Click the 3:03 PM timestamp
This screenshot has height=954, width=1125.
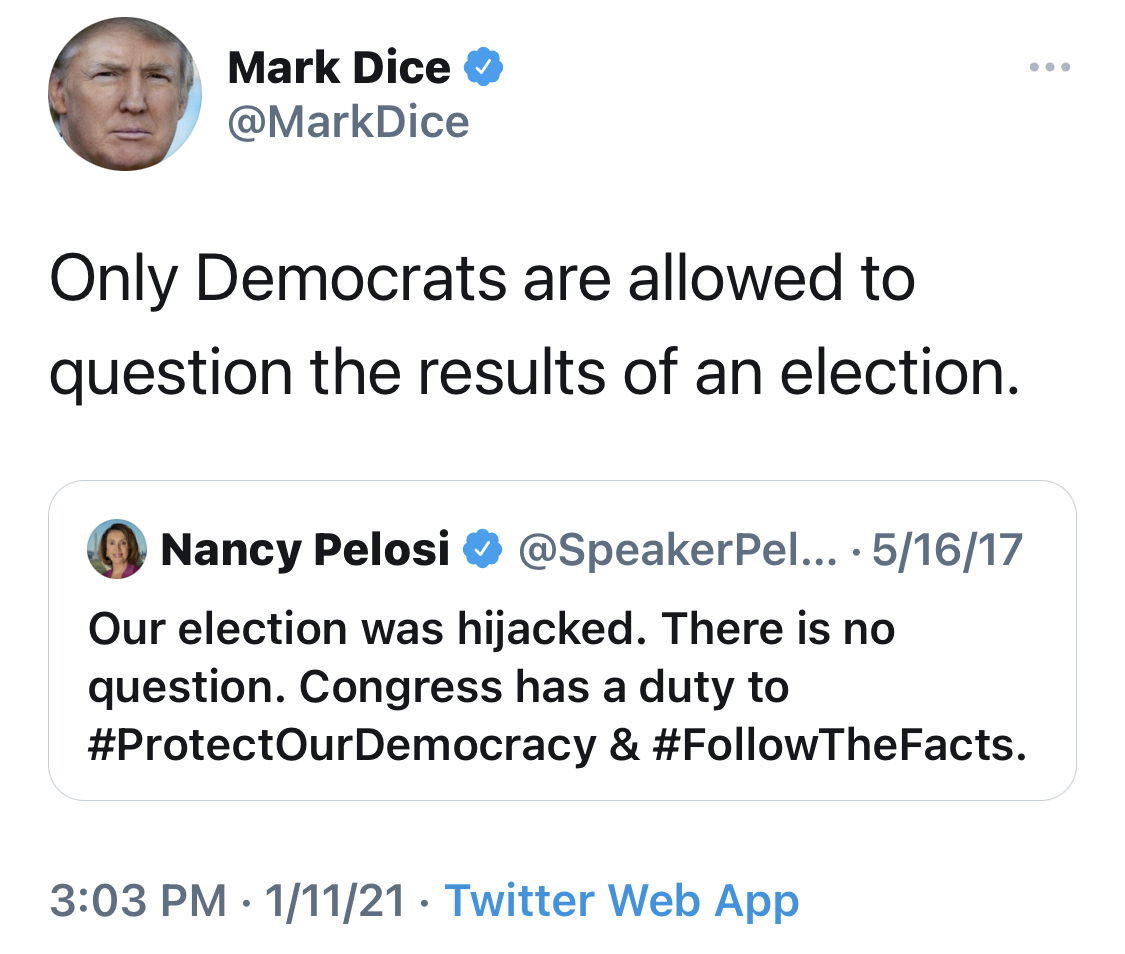point(137,901)
